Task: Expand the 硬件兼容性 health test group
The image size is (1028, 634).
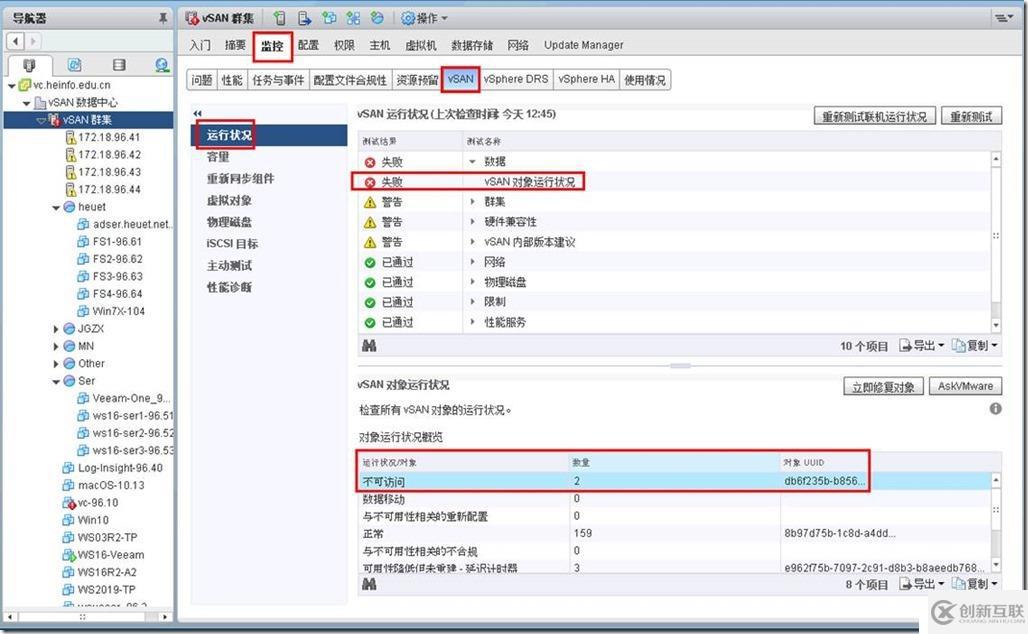Action: coord(472,222)
